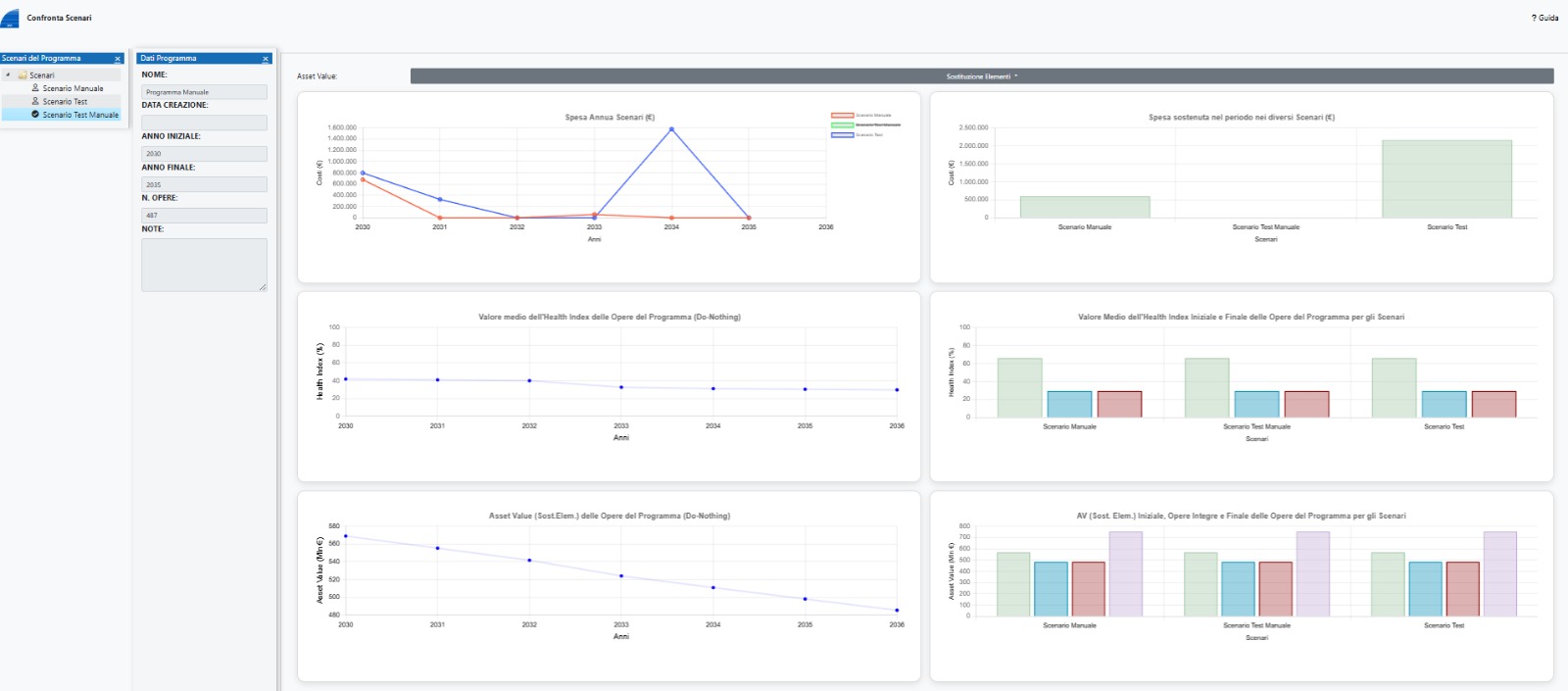Click the Anno Iniziale field showing 2030
This screenshot has height=691, width=1568.
click(204, 154)
